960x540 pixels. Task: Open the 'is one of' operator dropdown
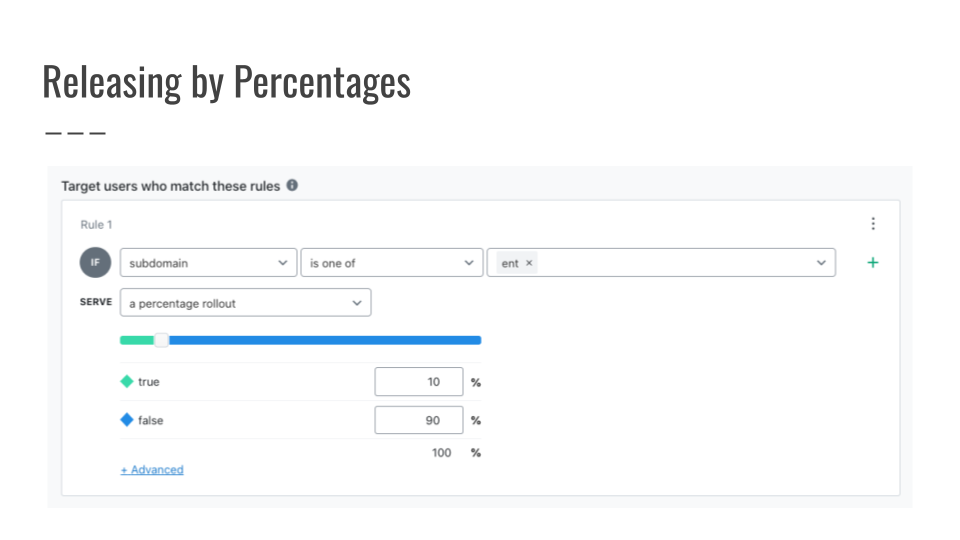click(392, 263)
